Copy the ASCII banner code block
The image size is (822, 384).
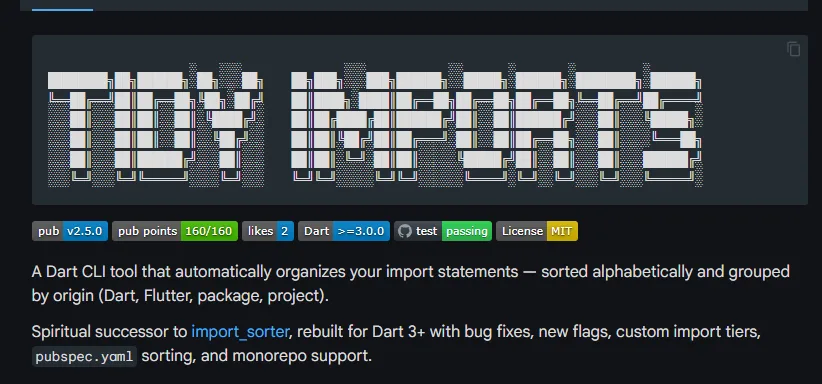click(793, 49)
